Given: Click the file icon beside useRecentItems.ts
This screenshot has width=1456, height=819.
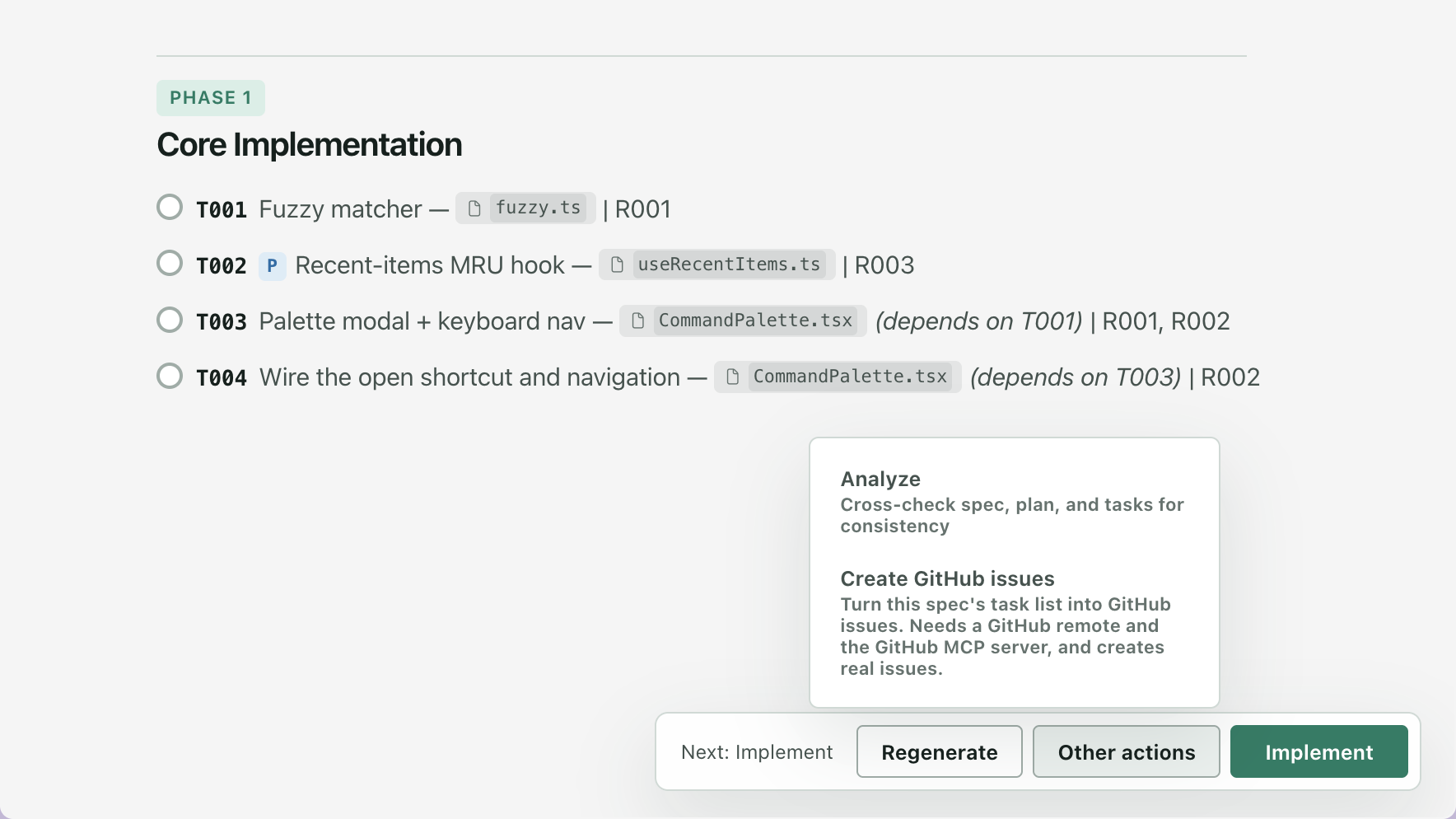Looking at the screenshot, I should [617, 264].
